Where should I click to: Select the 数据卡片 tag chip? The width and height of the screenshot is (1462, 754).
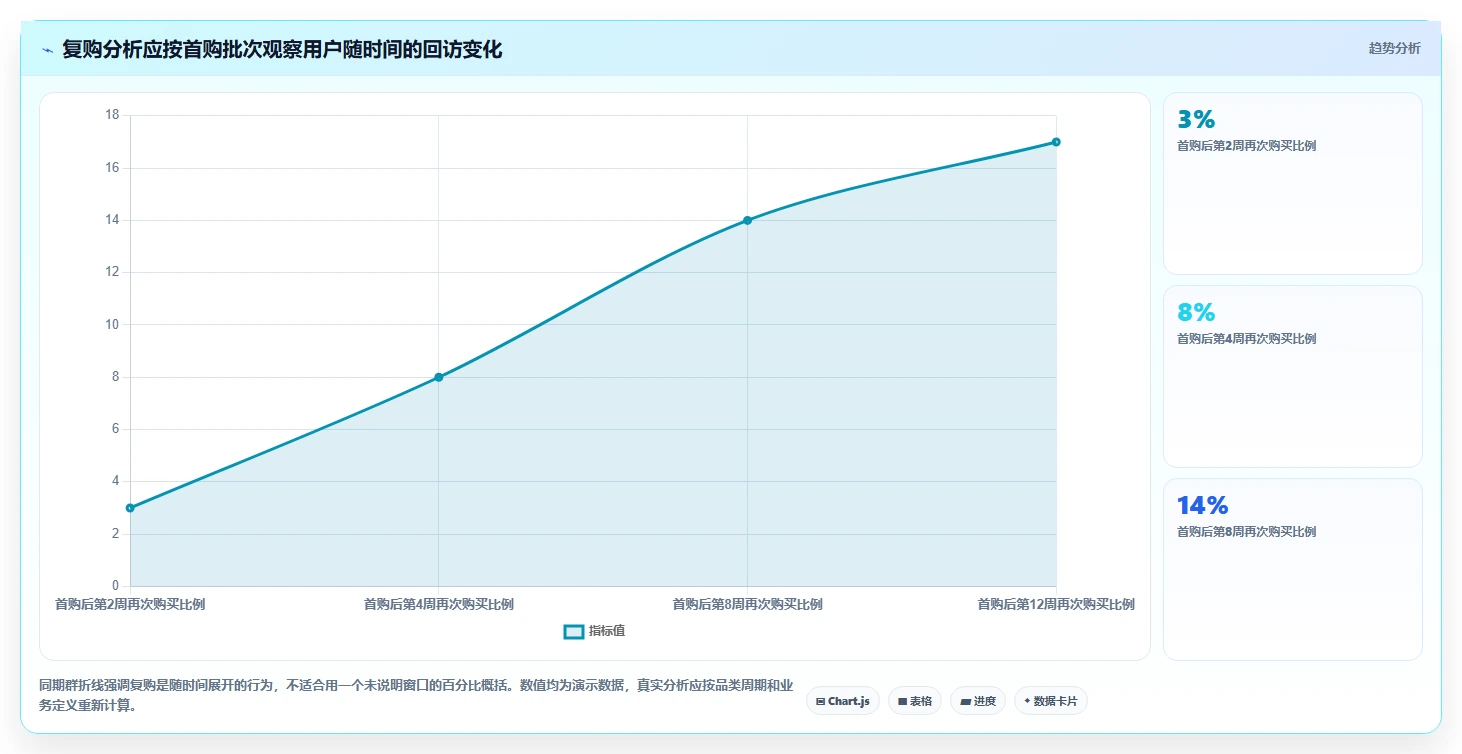(x=1051, y=701)
